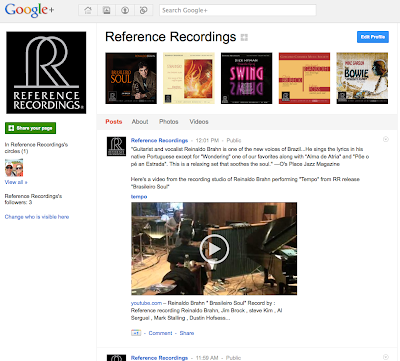This screenshot has width=400, height=361.
Task: Open the Bowie album cover
Action: coord(362,78)
